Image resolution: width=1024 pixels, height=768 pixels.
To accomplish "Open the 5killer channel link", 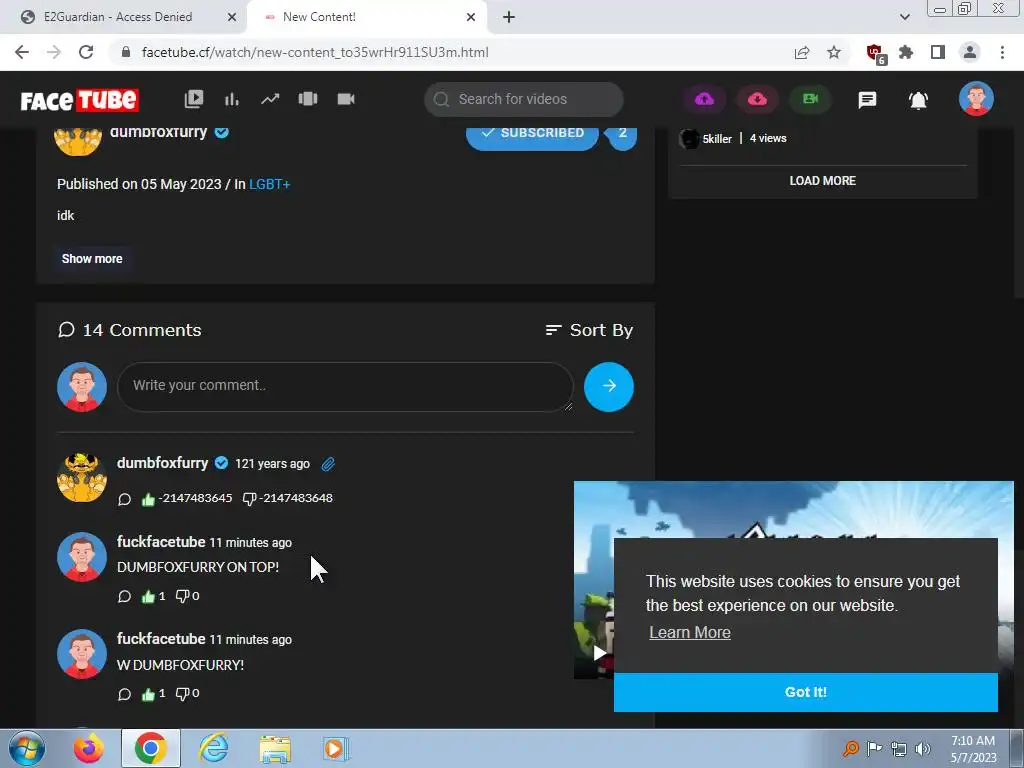I will point(717,138).
